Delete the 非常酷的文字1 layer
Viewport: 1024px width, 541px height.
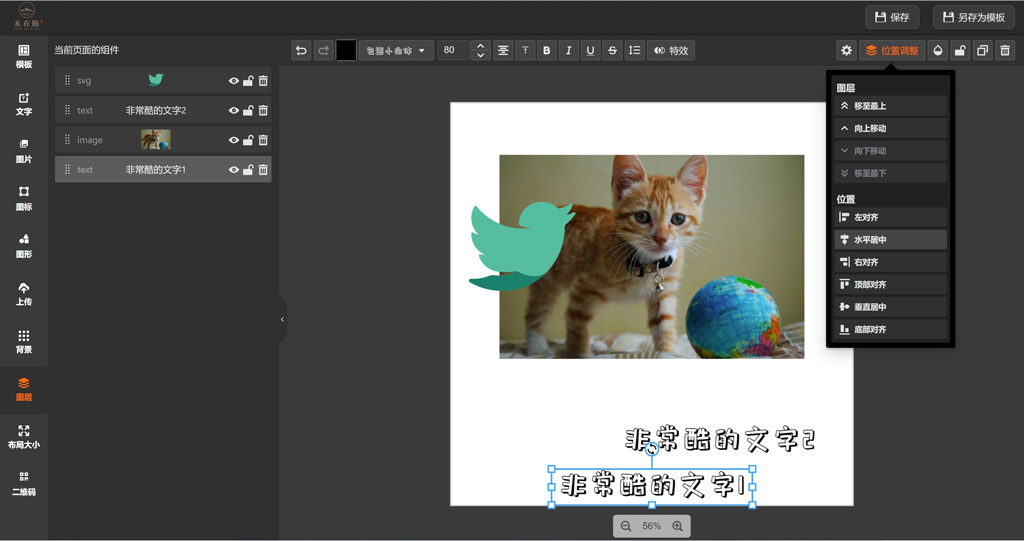[x=263, y=170]
